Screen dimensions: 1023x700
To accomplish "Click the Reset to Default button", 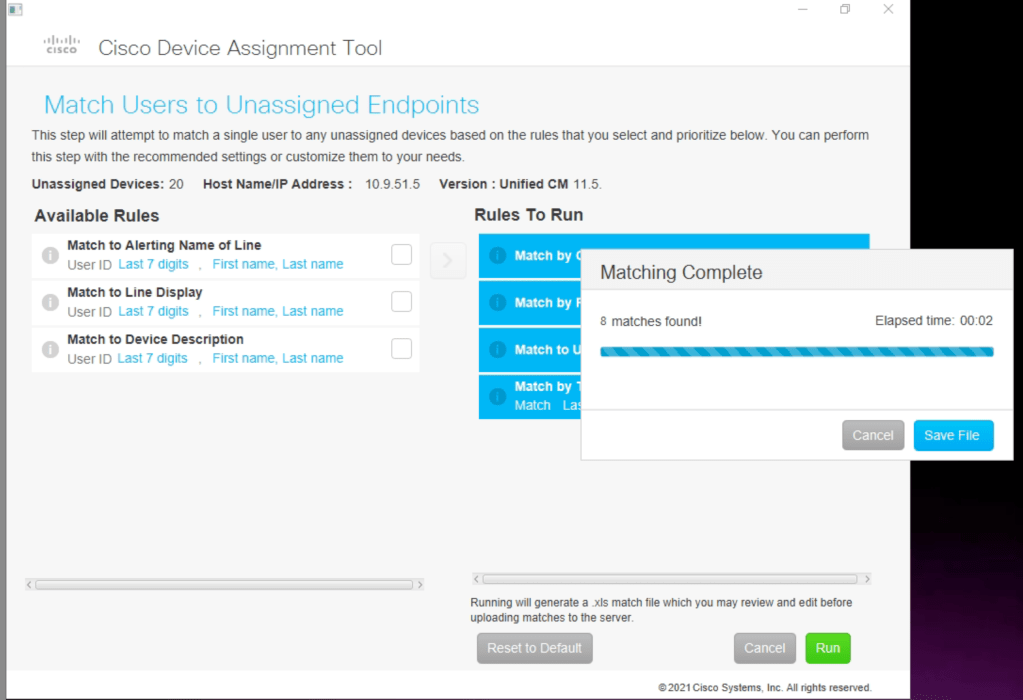I will (x=534, y=648).
